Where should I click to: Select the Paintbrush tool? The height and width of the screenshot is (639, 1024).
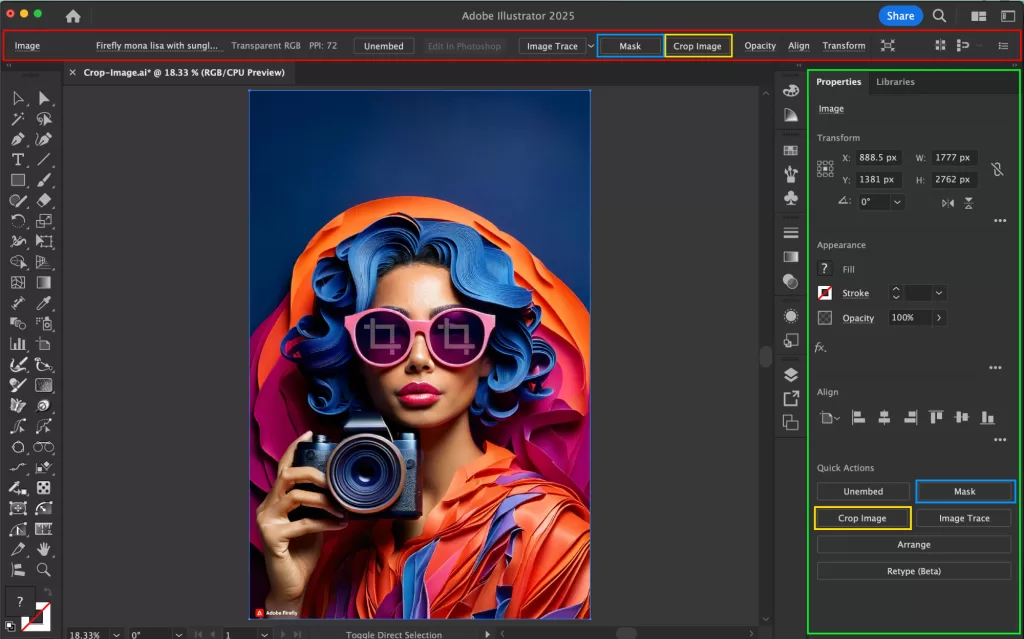point(44,180)
